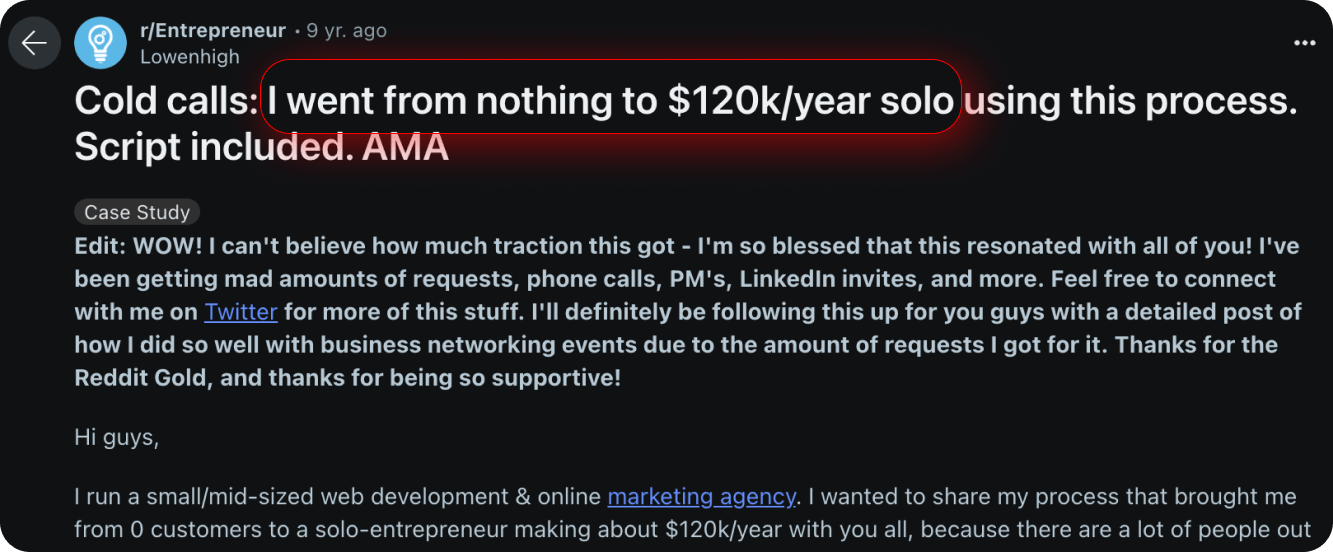Go to the r/Entrepreneur subreddit link
The image size is (1333, 552).
click(212, 31)
